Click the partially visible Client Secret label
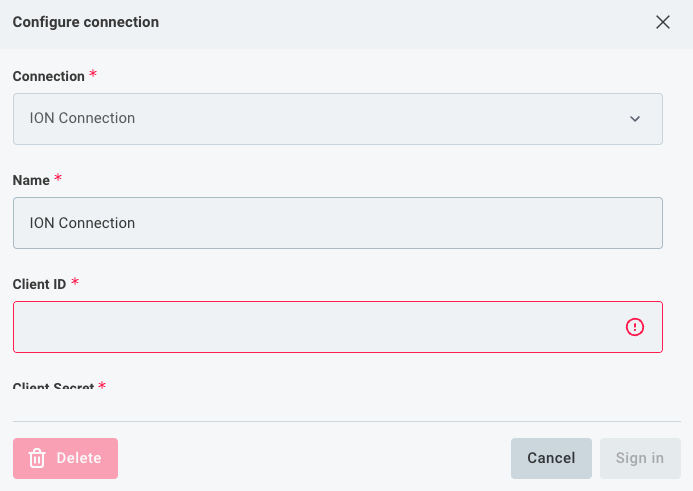 coord(53,387)
